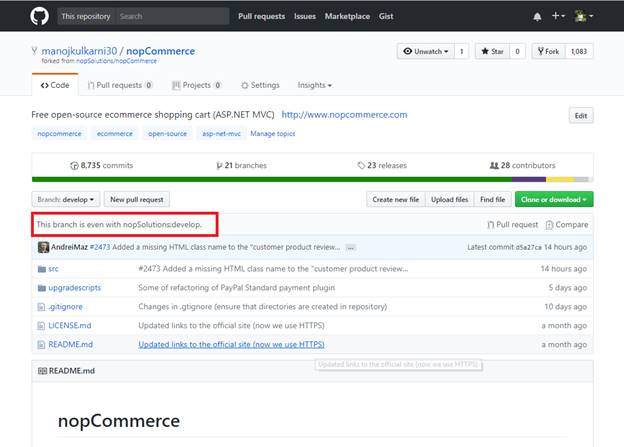Click New pull request button
The image size is (624, 447).
137,199
